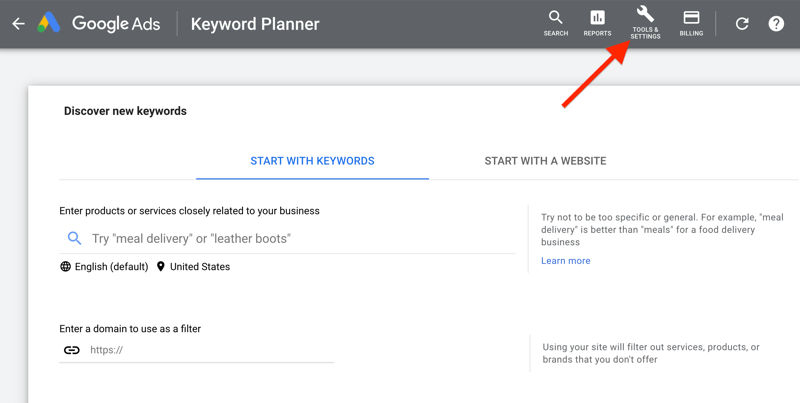Open the Reports menu

point(597,23)
